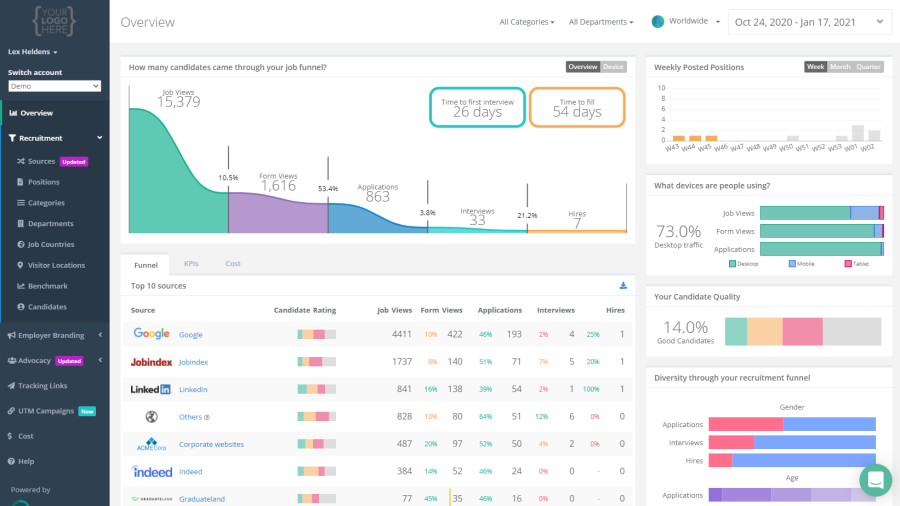Click the Tracking Links paper plane icon
Image resolution: width=900 pixels, height=506 pixels.
(11, 386)
